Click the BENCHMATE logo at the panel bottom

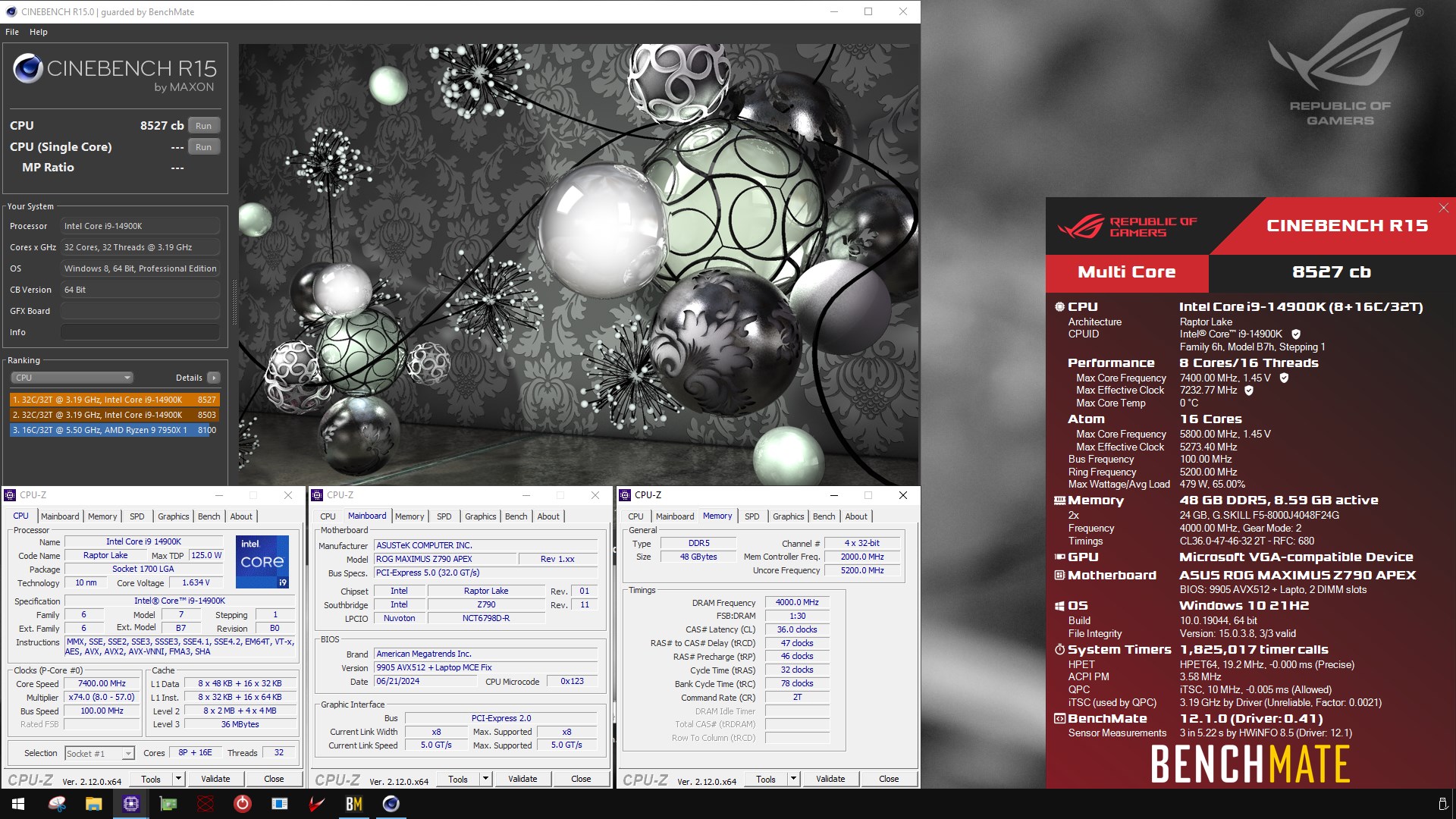pos(1250,764)
